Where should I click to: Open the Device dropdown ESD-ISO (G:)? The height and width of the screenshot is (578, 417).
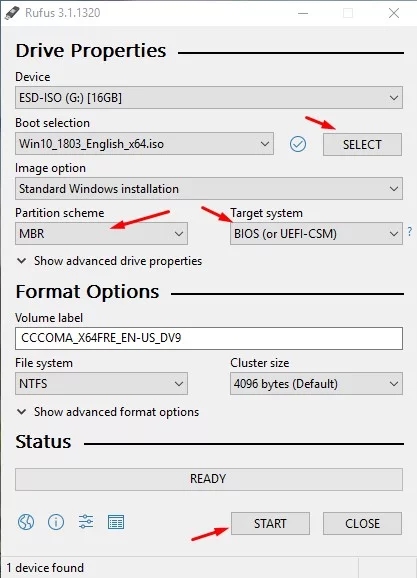pyautogui.click(x=209, y=98)
